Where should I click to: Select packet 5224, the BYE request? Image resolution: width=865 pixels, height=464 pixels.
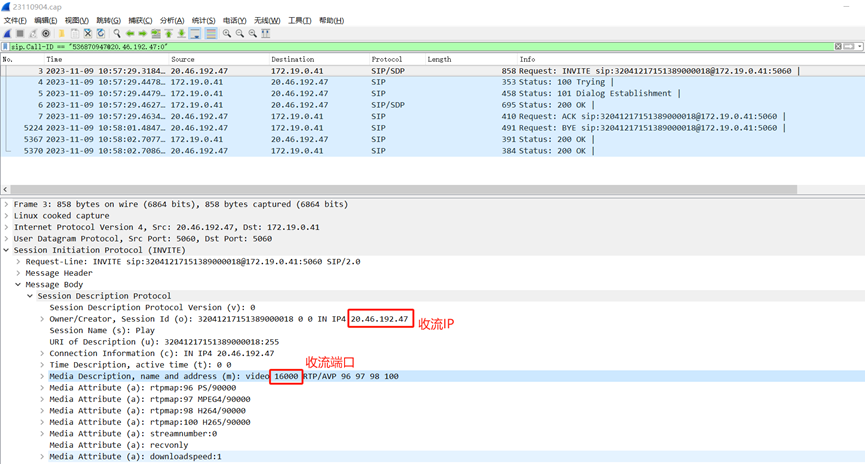pyautogui.click(x=432, y=128)
